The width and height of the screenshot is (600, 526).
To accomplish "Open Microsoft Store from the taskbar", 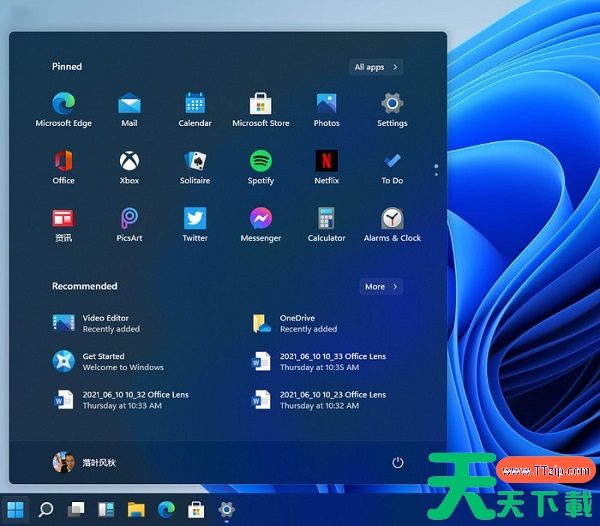I will tap(196, 510).
